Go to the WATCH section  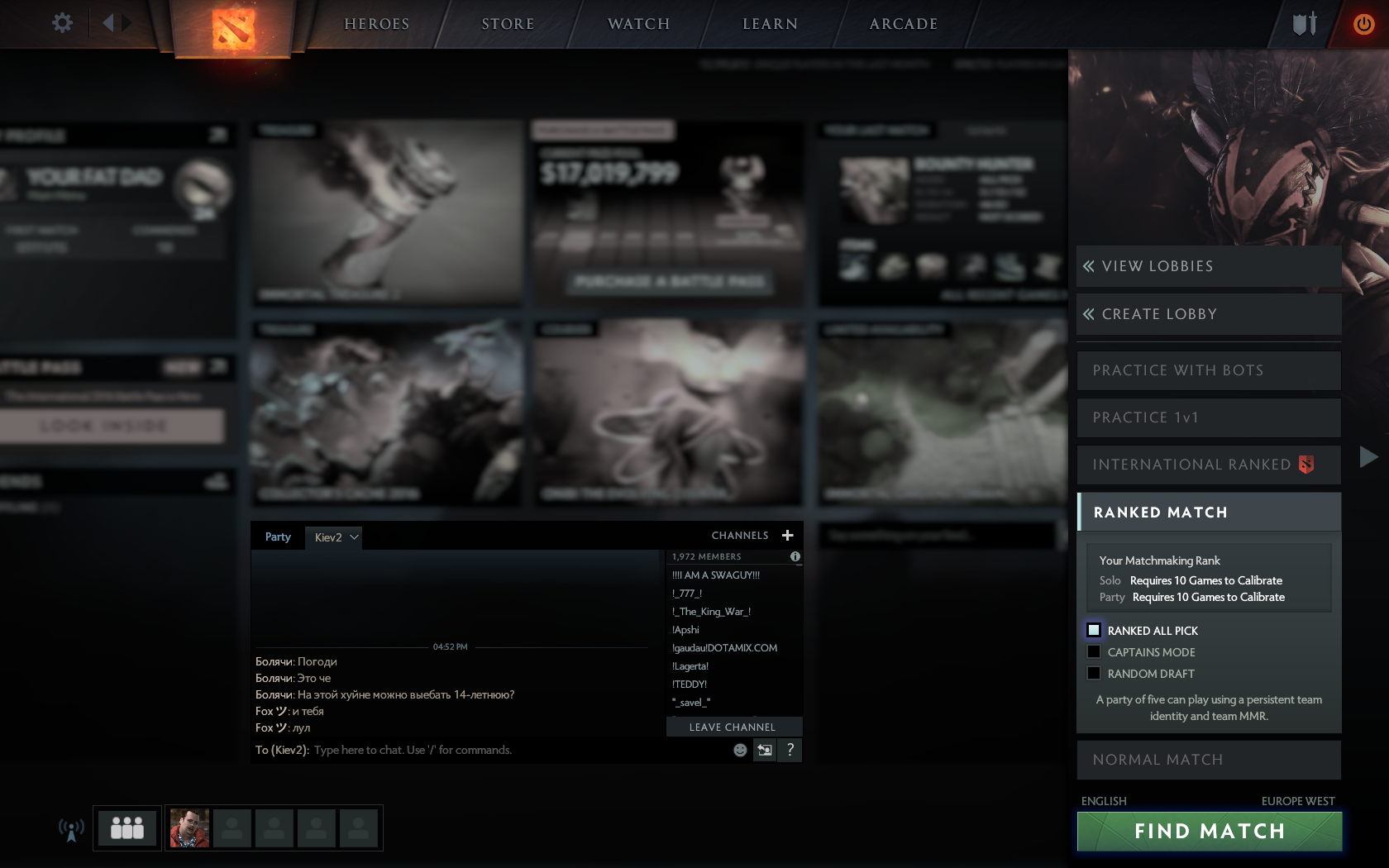639,24
